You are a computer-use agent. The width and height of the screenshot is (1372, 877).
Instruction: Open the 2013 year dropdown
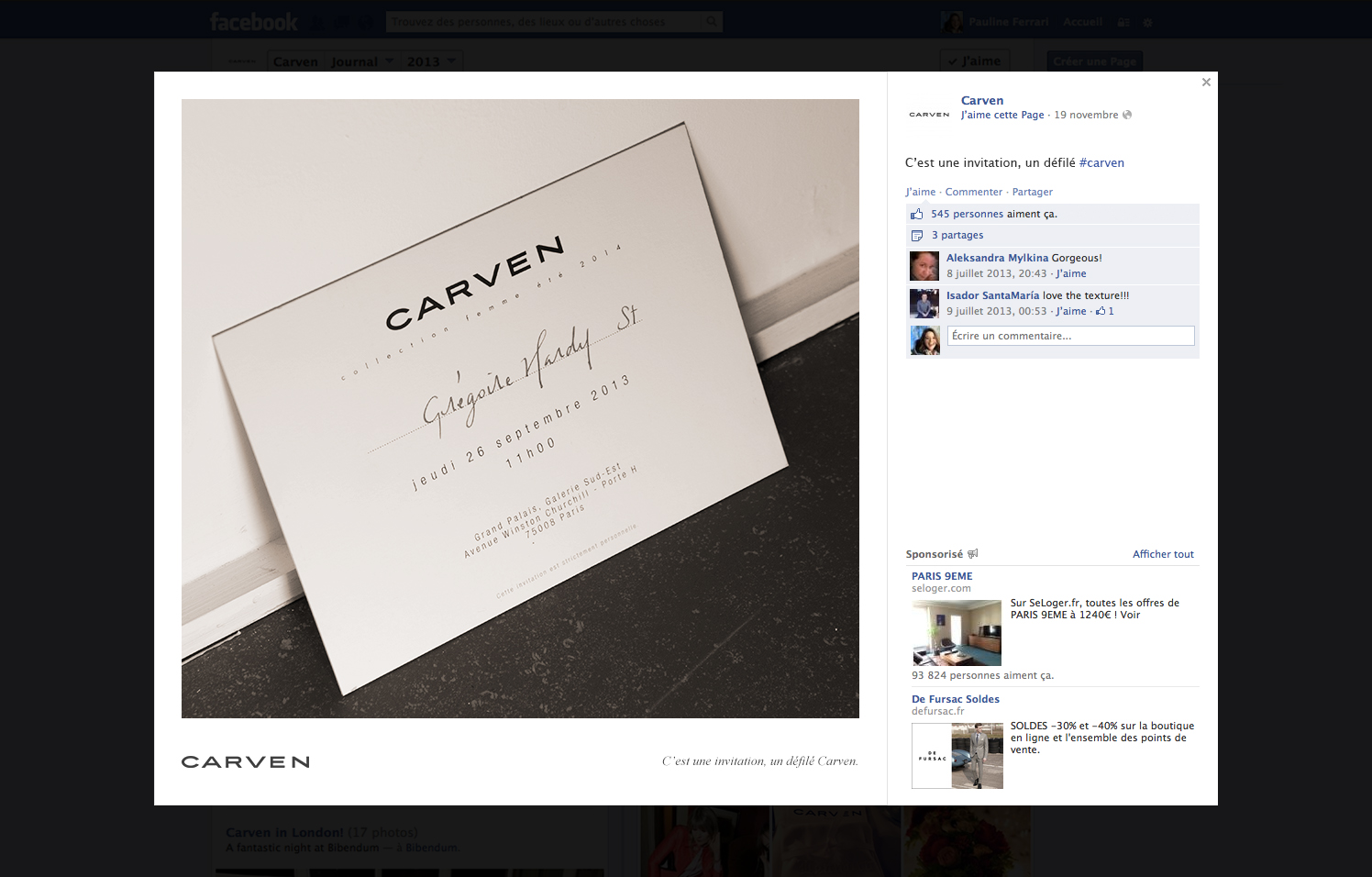(x=430, y=61)
